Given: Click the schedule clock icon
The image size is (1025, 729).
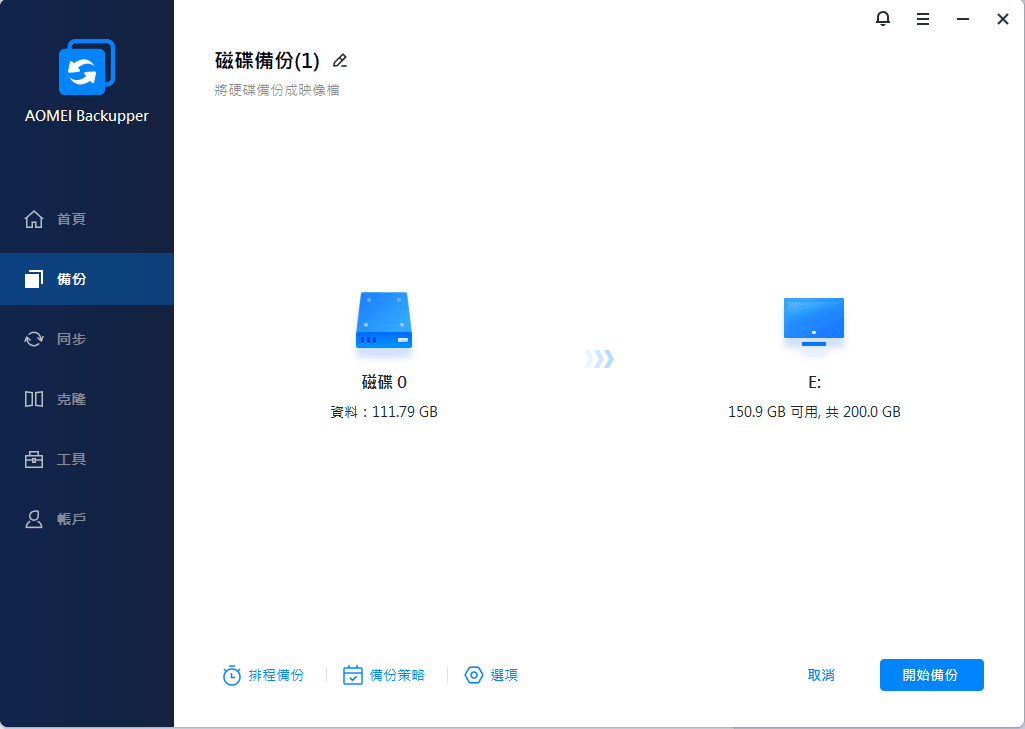Looking at the screenshot, I should pos(231,675).
